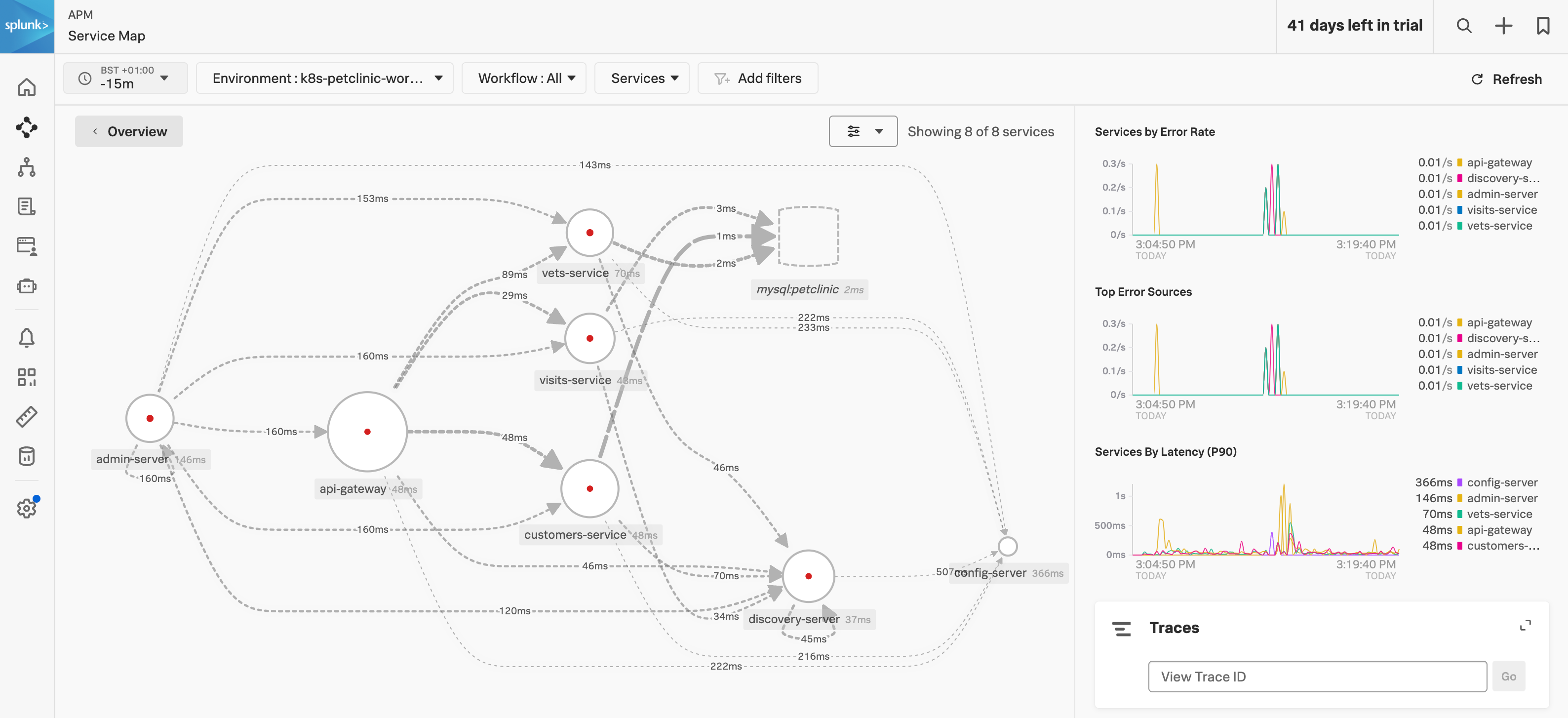
Task: Expand the Traces panel
Action: click(1526, 626)
